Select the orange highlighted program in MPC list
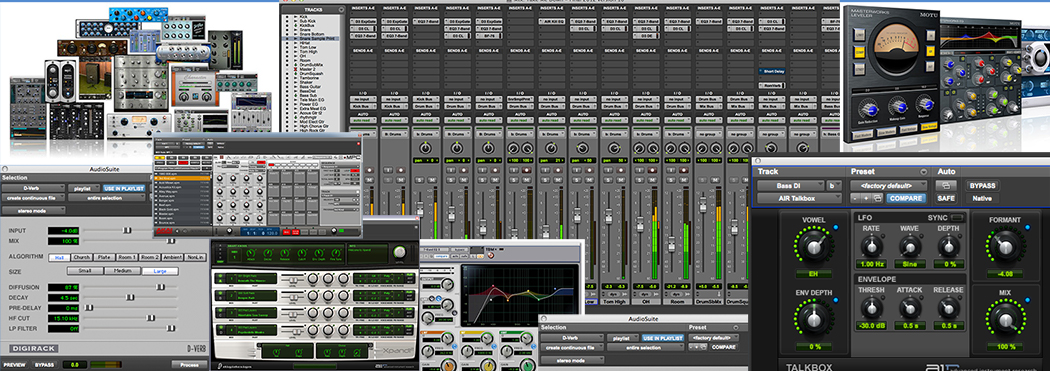The width and height of the screenshot is (1050, 371). tap(182, 178)
